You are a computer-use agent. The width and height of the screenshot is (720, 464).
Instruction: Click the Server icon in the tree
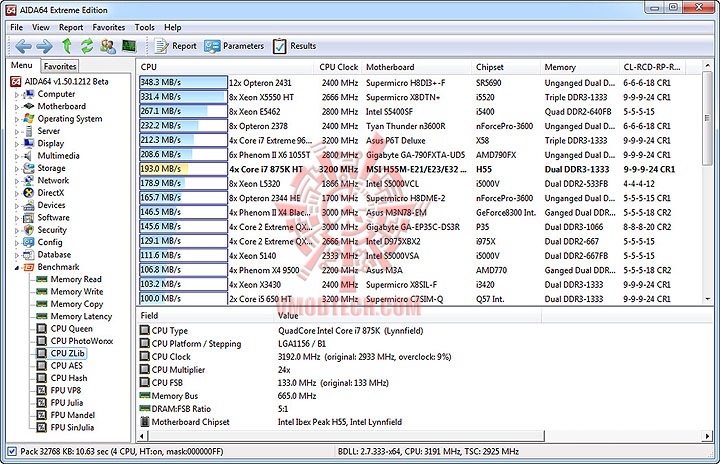(28, 131)
